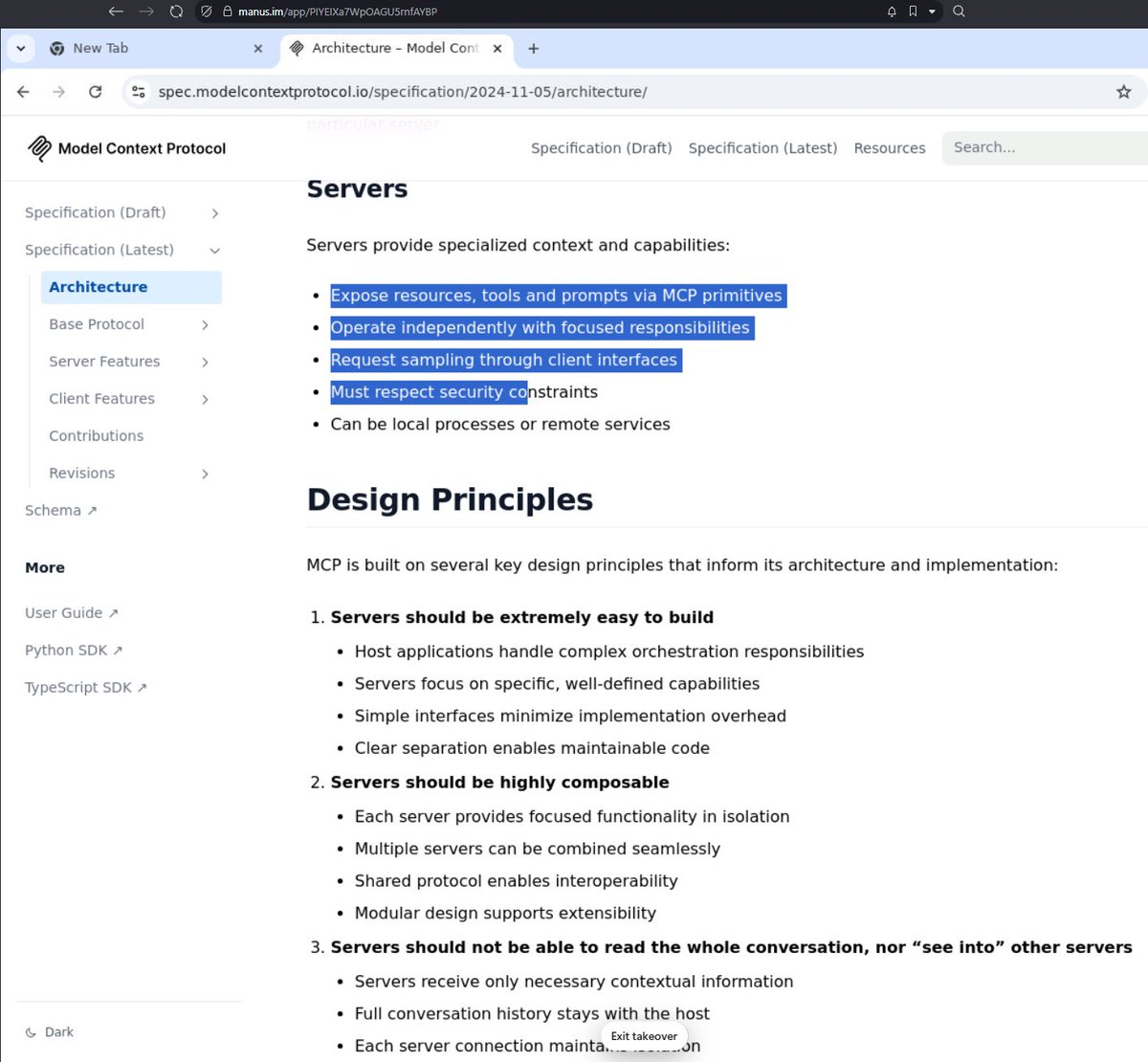Click the spec.modelcontextprotocol.io address field
Viewport: 1148px width, 1062px height.
point(403,92)
